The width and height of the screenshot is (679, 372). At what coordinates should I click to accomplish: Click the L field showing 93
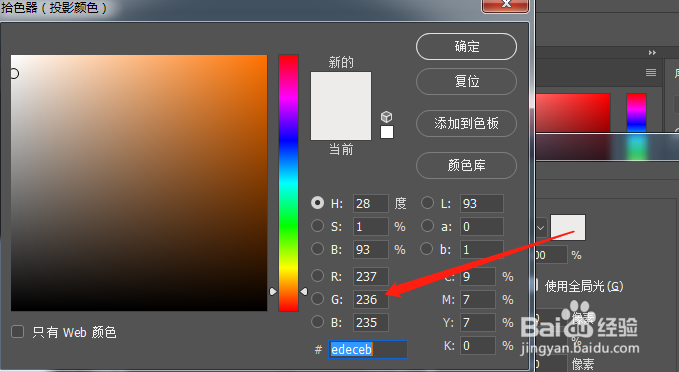(482, 204)
